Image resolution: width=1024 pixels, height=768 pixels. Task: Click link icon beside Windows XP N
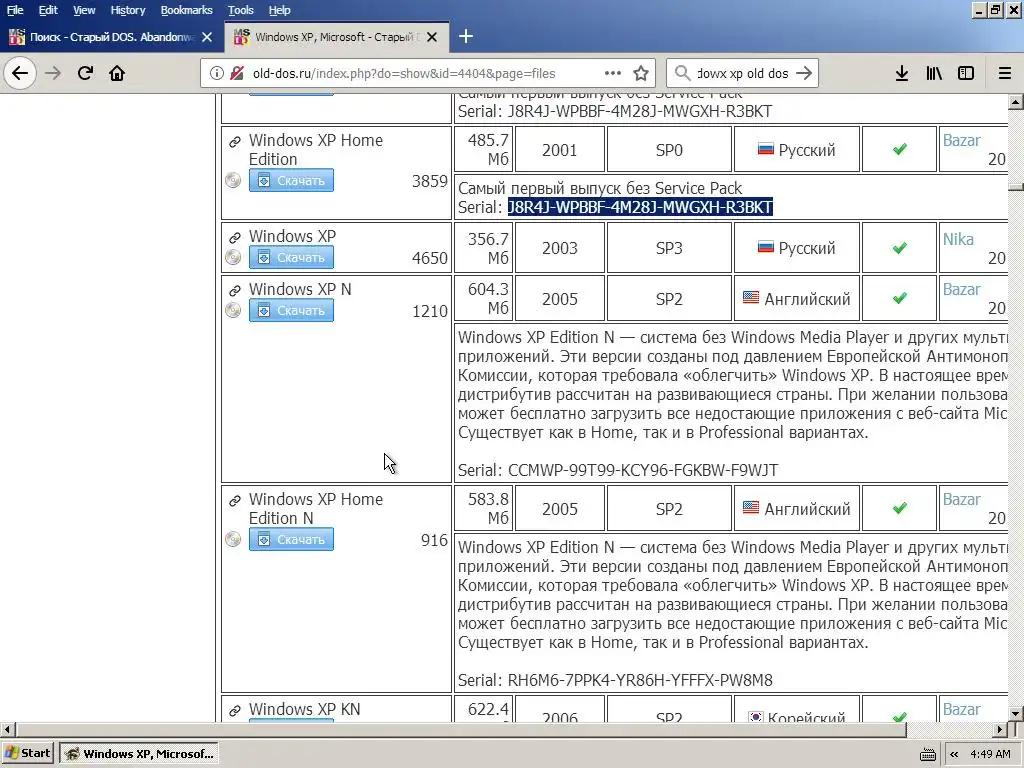point(234,290)
